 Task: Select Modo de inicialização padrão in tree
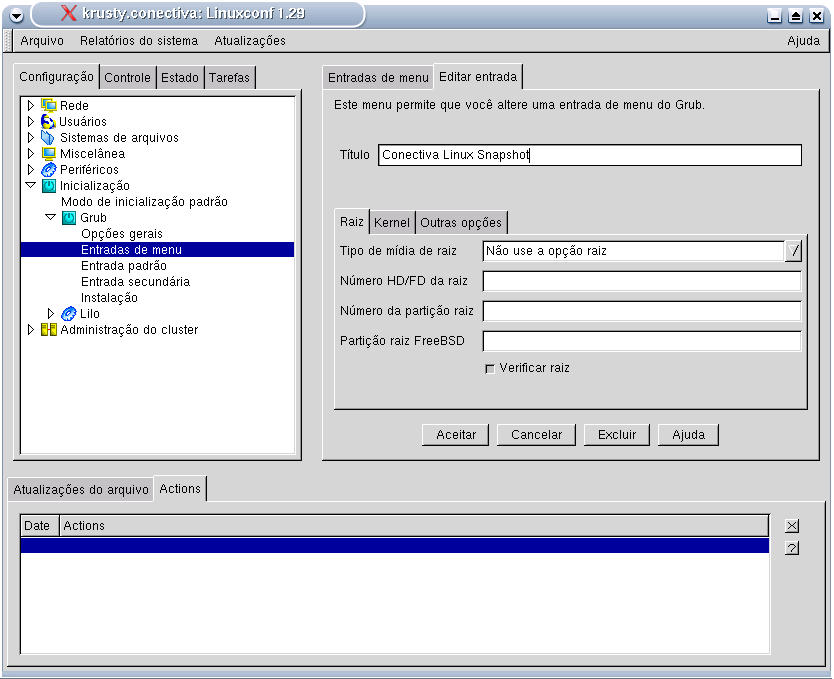point(144,202)
